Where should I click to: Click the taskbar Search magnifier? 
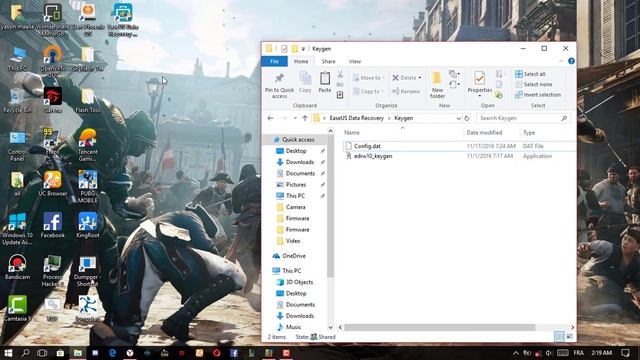(x=25, y=353)
